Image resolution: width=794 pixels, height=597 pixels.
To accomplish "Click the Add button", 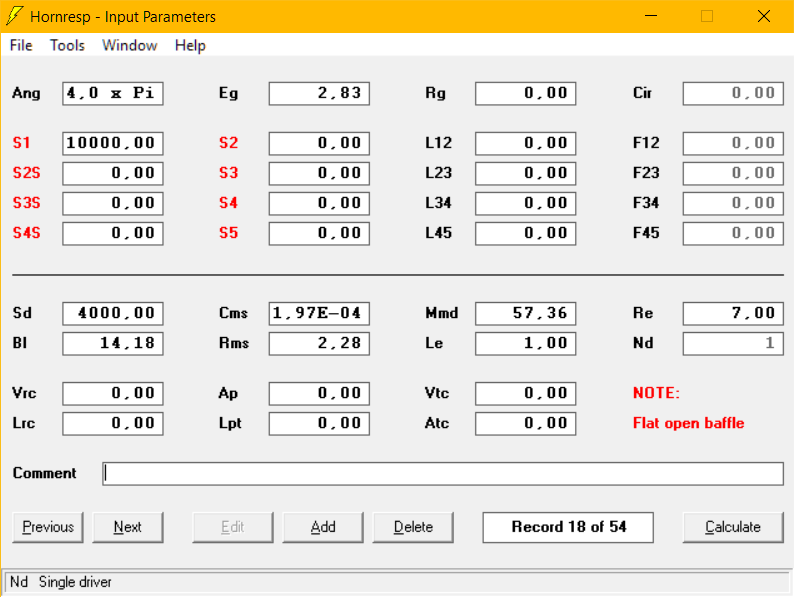I will tap(323, 527).
